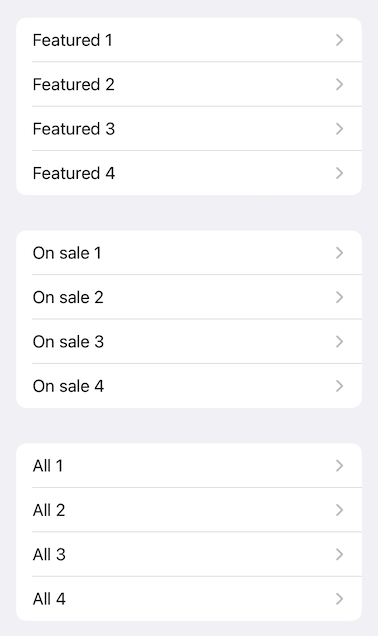
Task: Click the disclosure chevron for All 4
Action: [x=339, y=599]
